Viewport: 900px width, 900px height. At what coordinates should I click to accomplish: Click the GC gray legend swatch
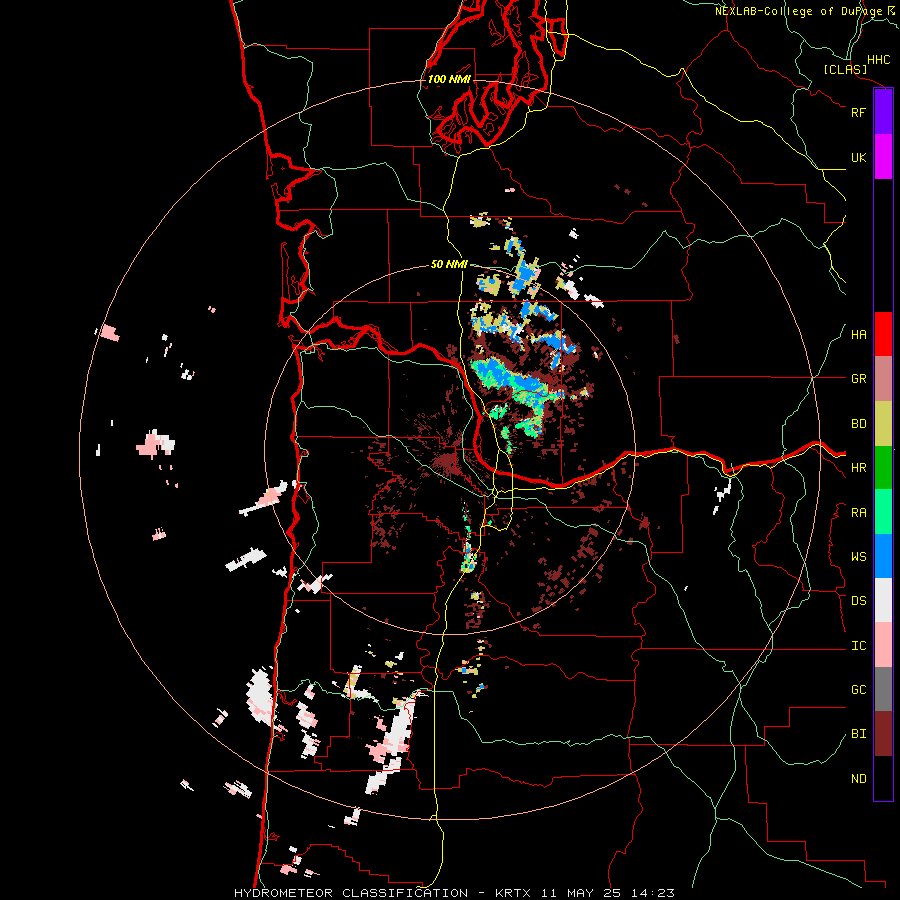tap(883, 689)
